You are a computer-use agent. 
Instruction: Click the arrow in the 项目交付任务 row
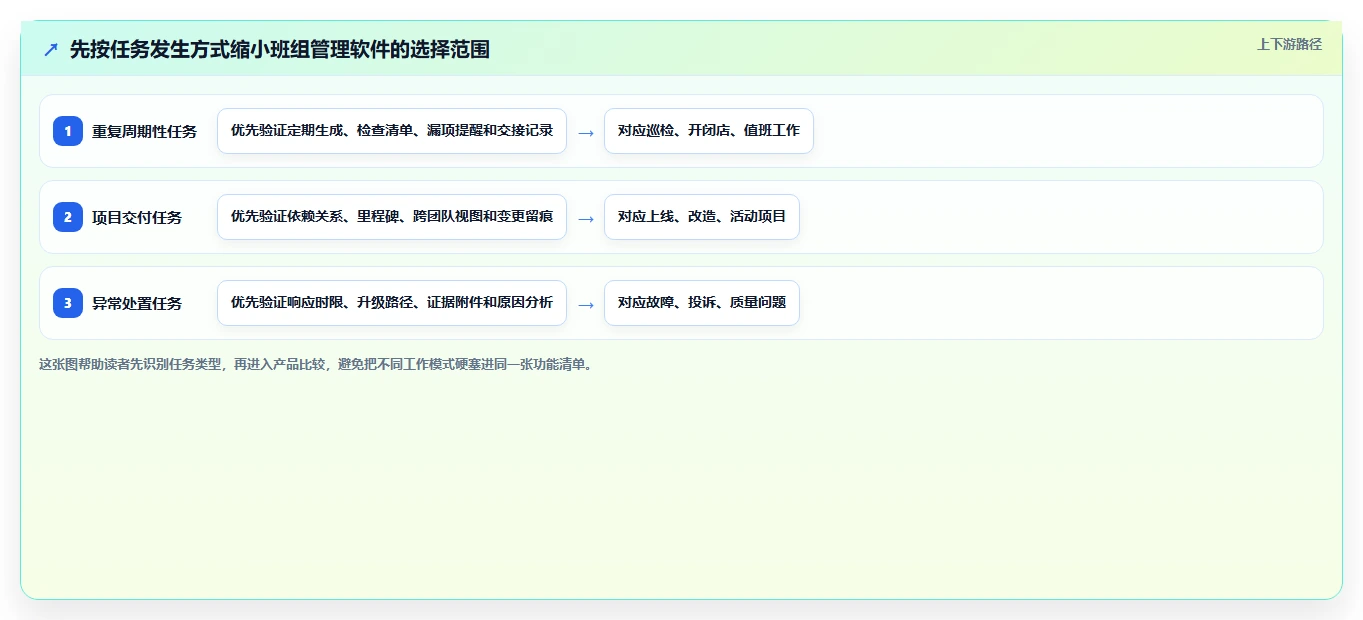tap(586, 218)
